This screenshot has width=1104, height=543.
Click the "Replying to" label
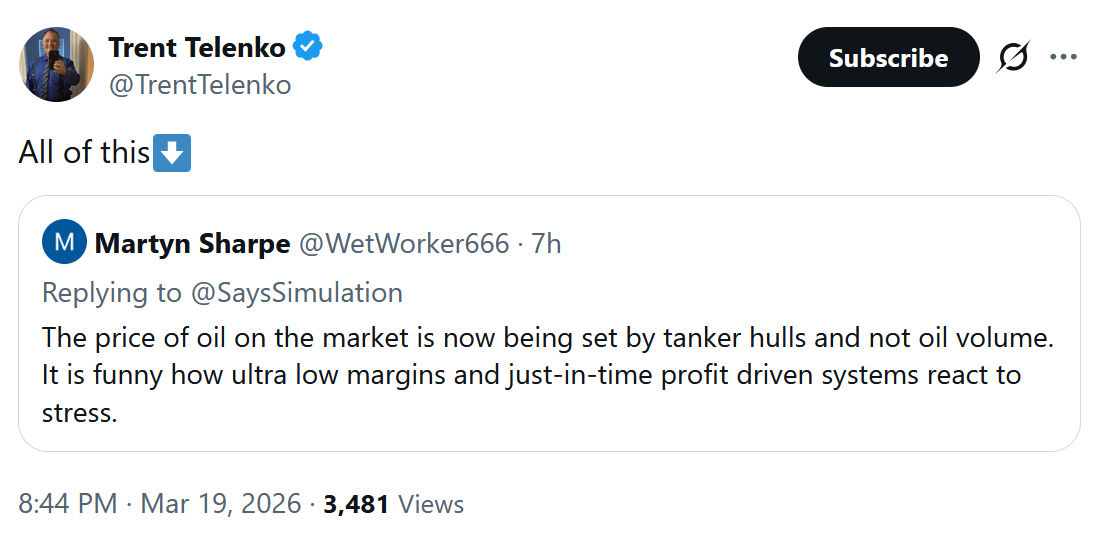tap(112, 292)
